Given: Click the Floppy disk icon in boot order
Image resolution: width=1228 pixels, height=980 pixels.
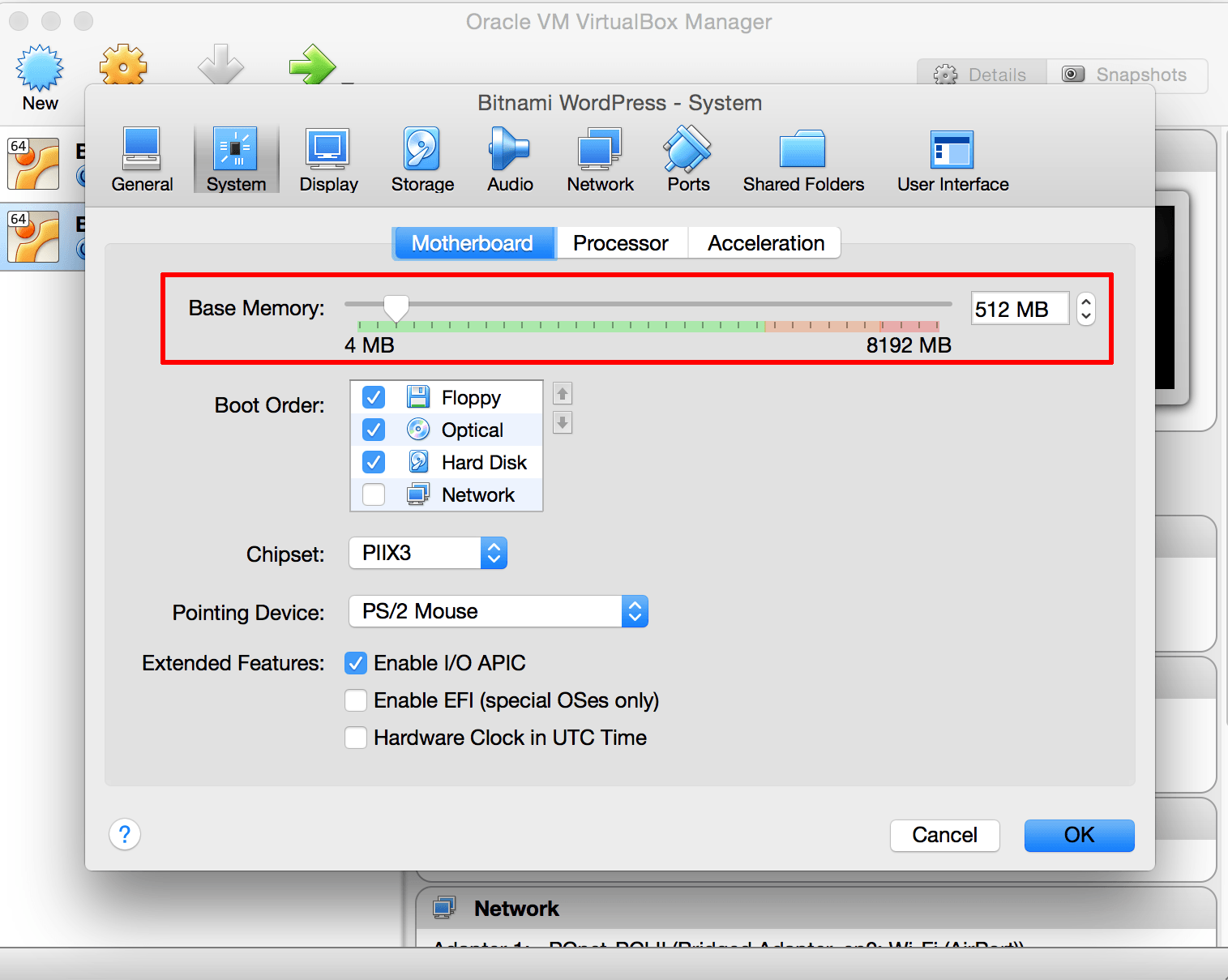Looking at the screenshot, I should click(x=418, y=397).
